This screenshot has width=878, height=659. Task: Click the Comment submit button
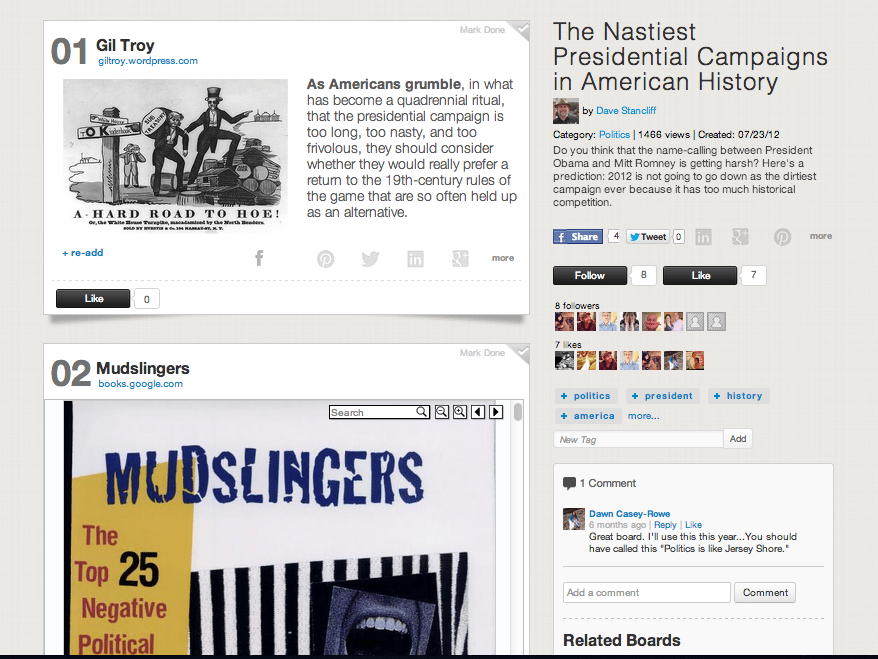765,592
